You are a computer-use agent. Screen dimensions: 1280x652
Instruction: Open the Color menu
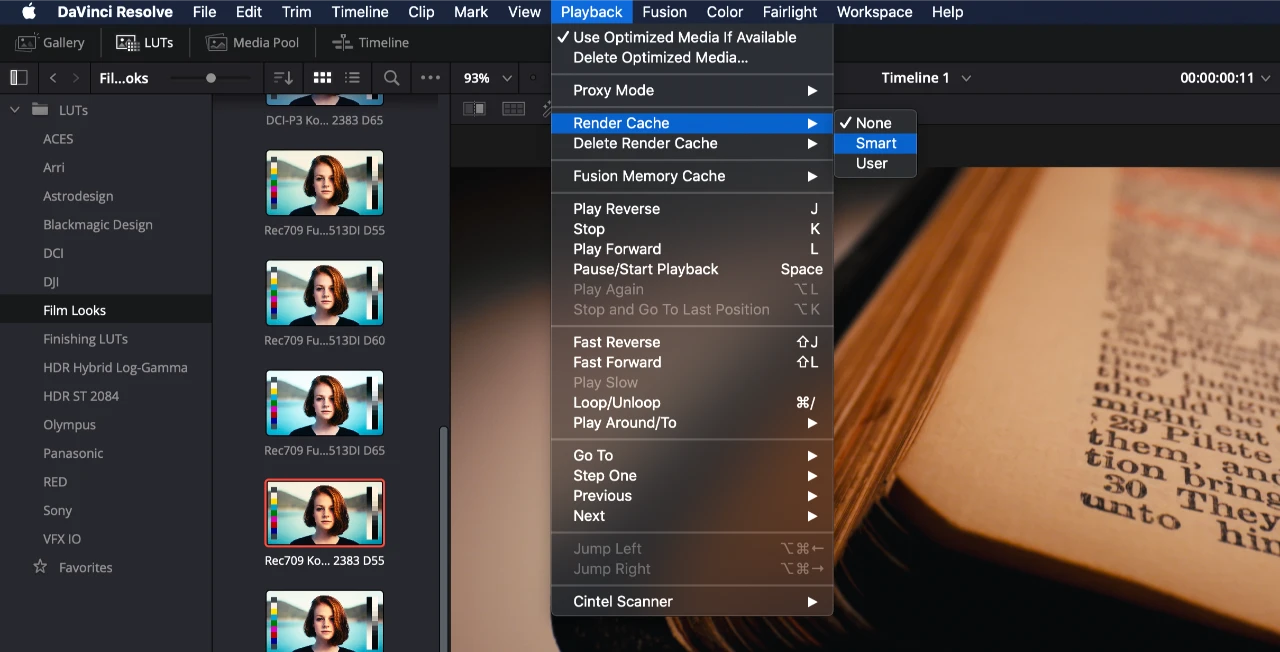click(x=724, y=12)
